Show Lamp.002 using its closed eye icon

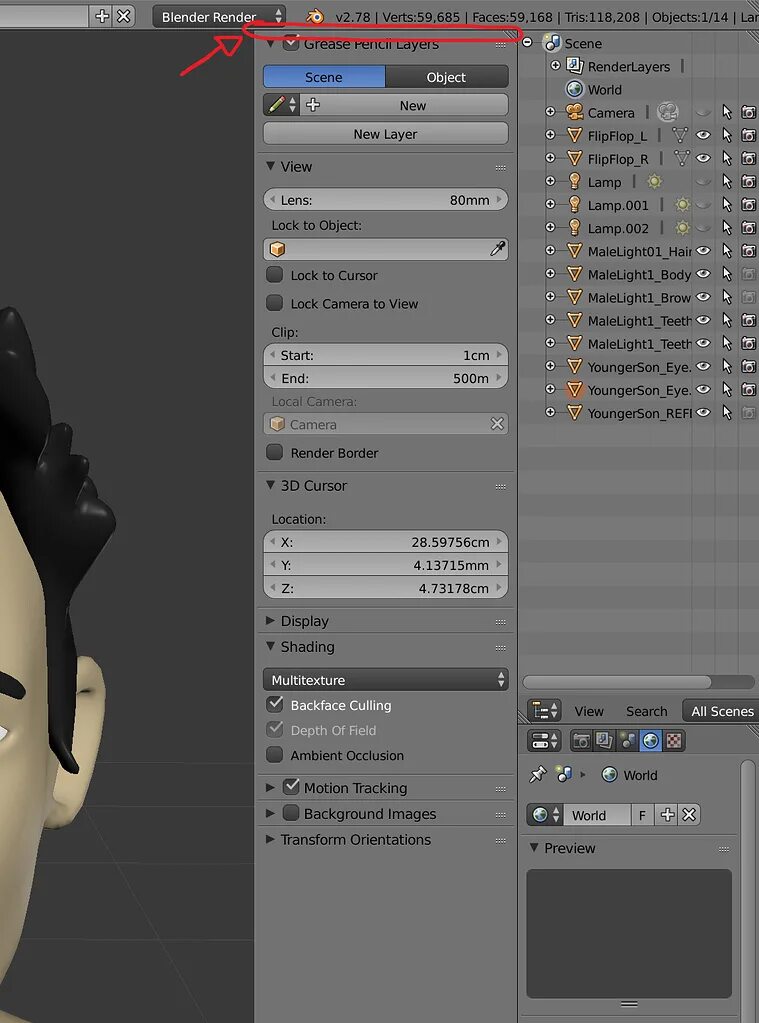pos(703,228)
